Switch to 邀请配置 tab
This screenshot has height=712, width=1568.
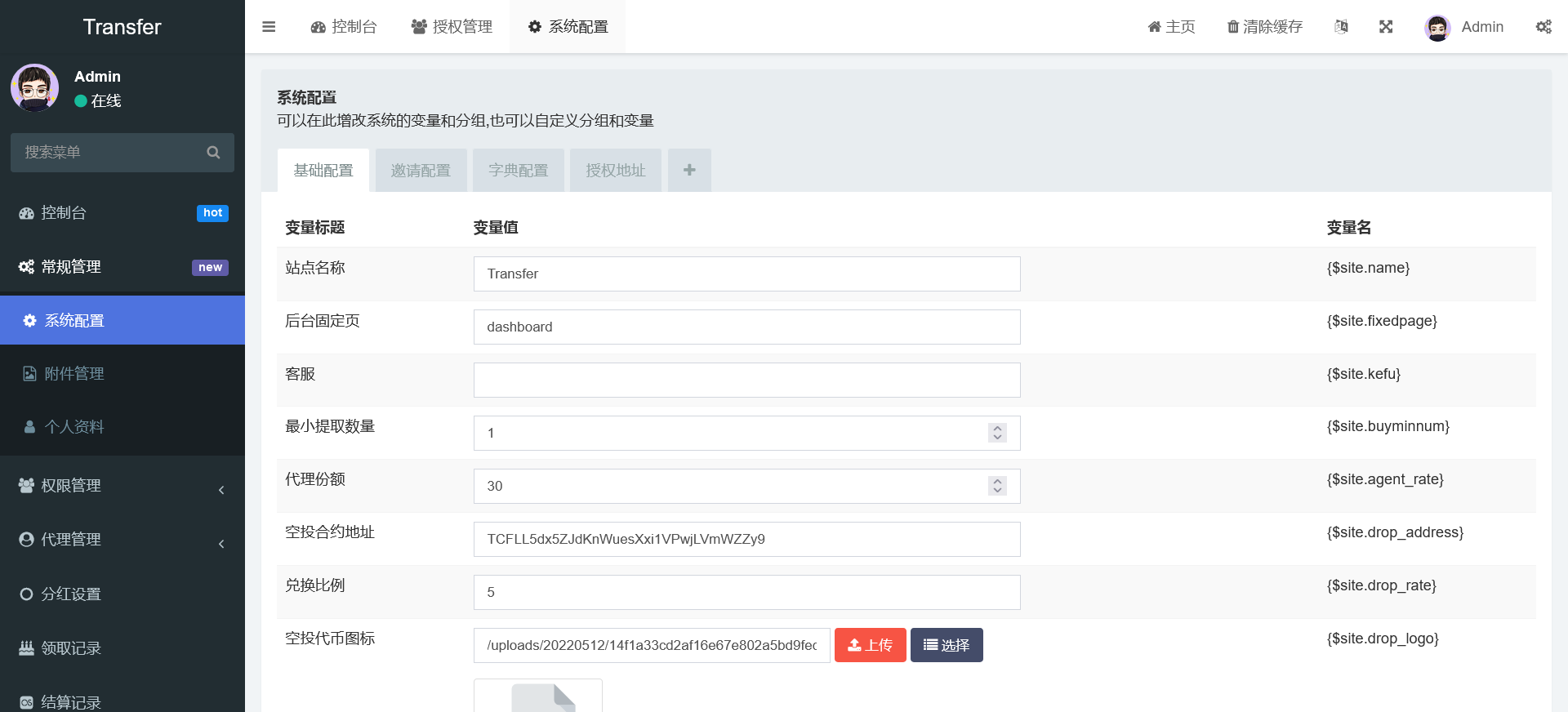[x=421, y=171]
